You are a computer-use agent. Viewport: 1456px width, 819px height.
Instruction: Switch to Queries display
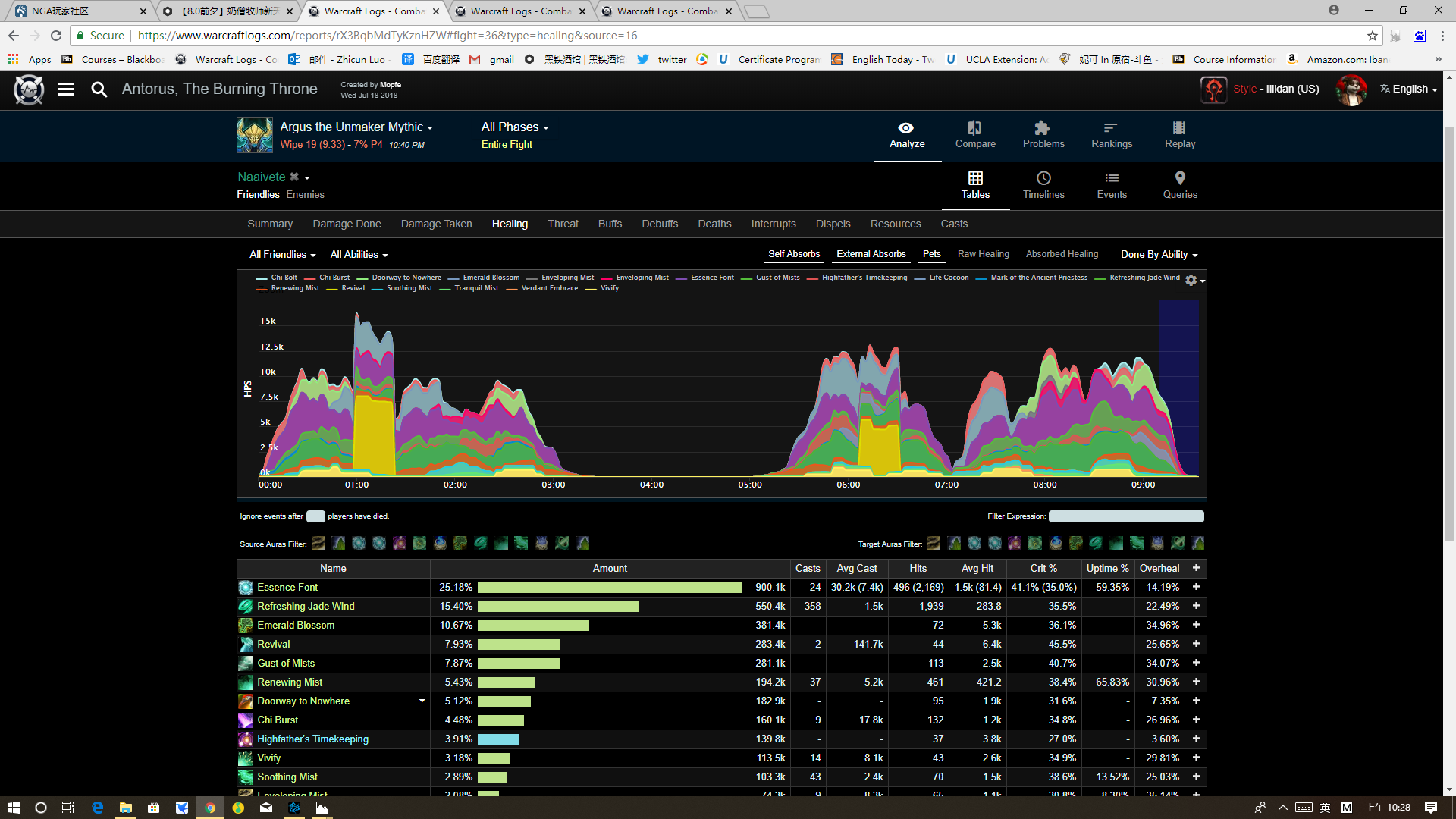coord(1180,185)
